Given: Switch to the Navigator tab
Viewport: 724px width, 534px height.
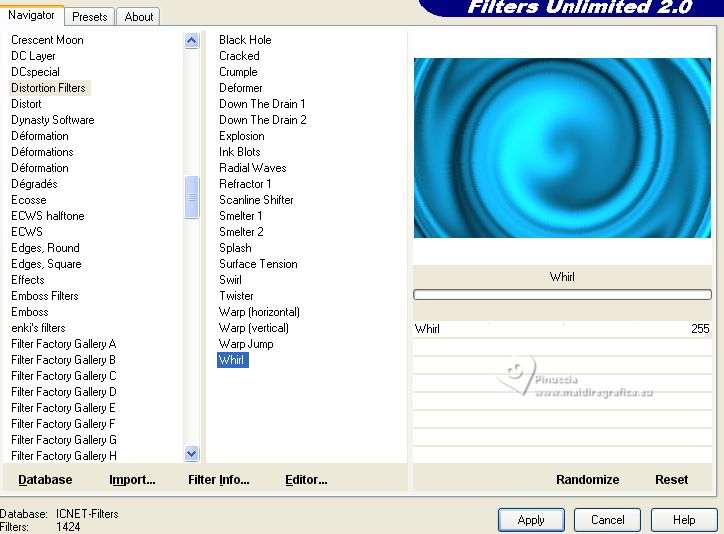Looking at the screenshot, I should (31, 15).
